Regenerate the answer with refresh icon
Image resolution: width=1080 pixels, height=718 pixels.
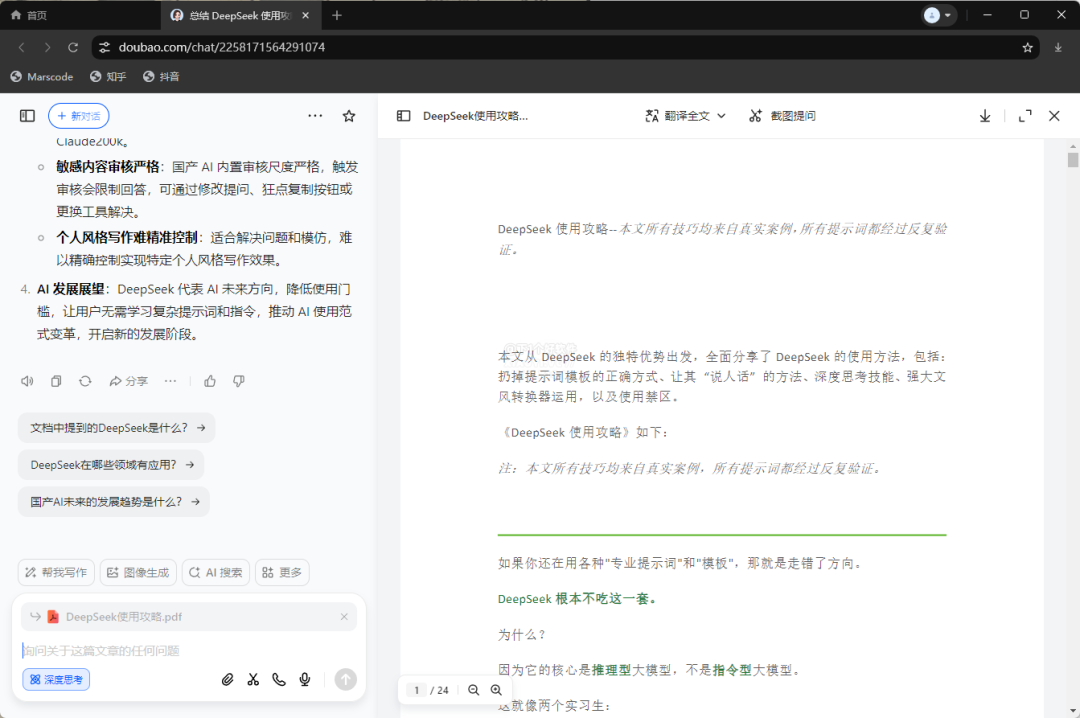pos(85,381)
